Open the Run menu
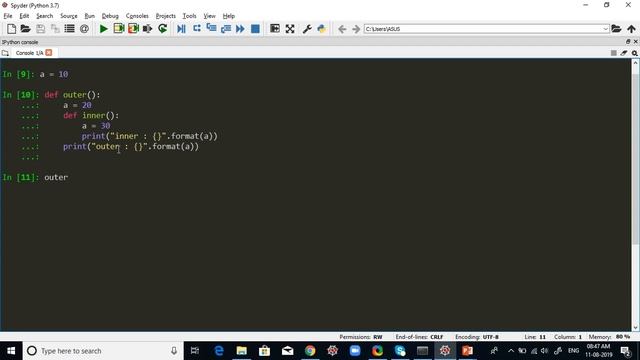 pyautogui.click(x=89, y=16)
